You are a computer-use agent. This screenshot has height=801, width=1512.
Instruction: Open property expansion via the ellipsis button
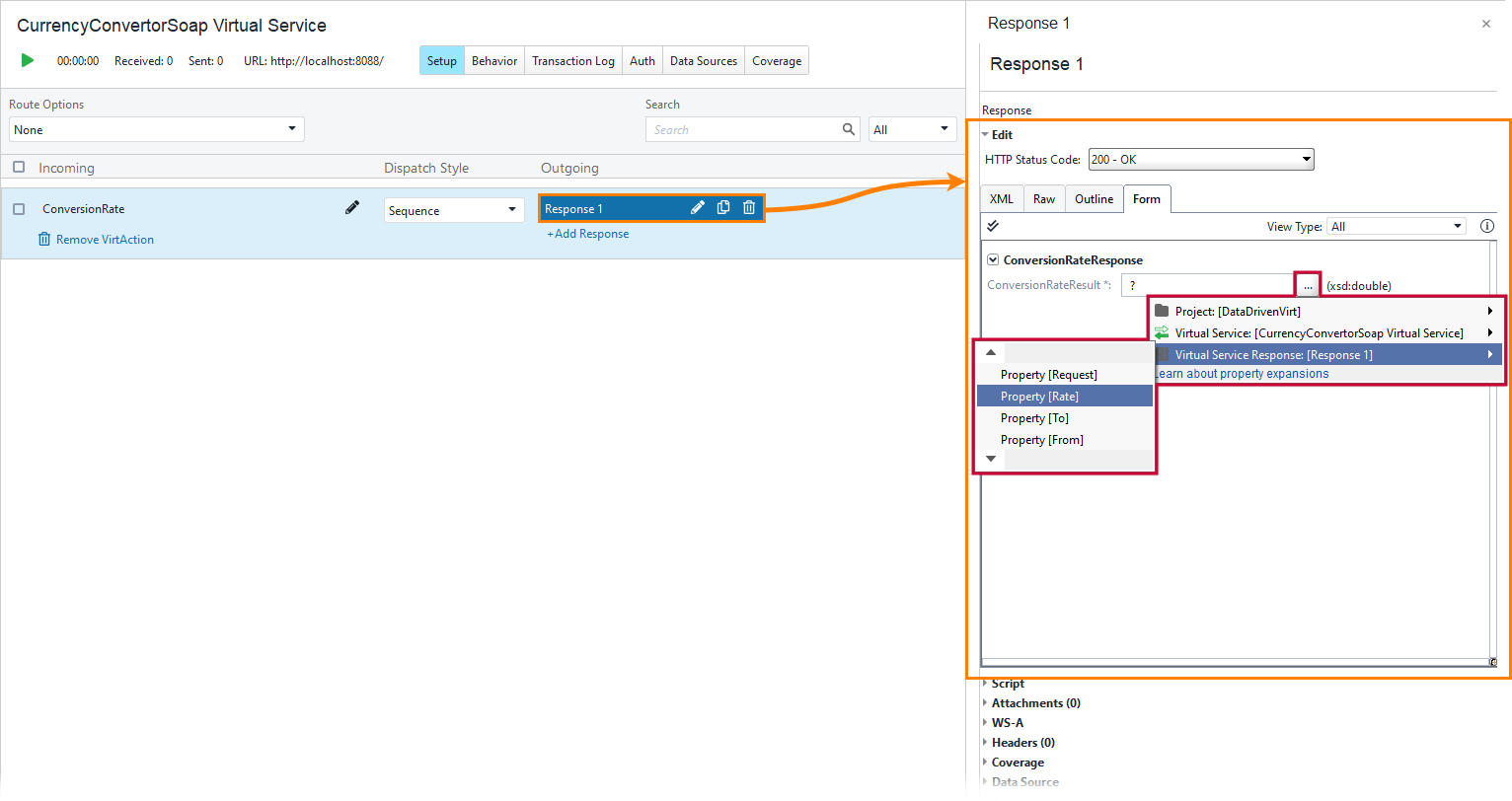(x=1307, y=284)
